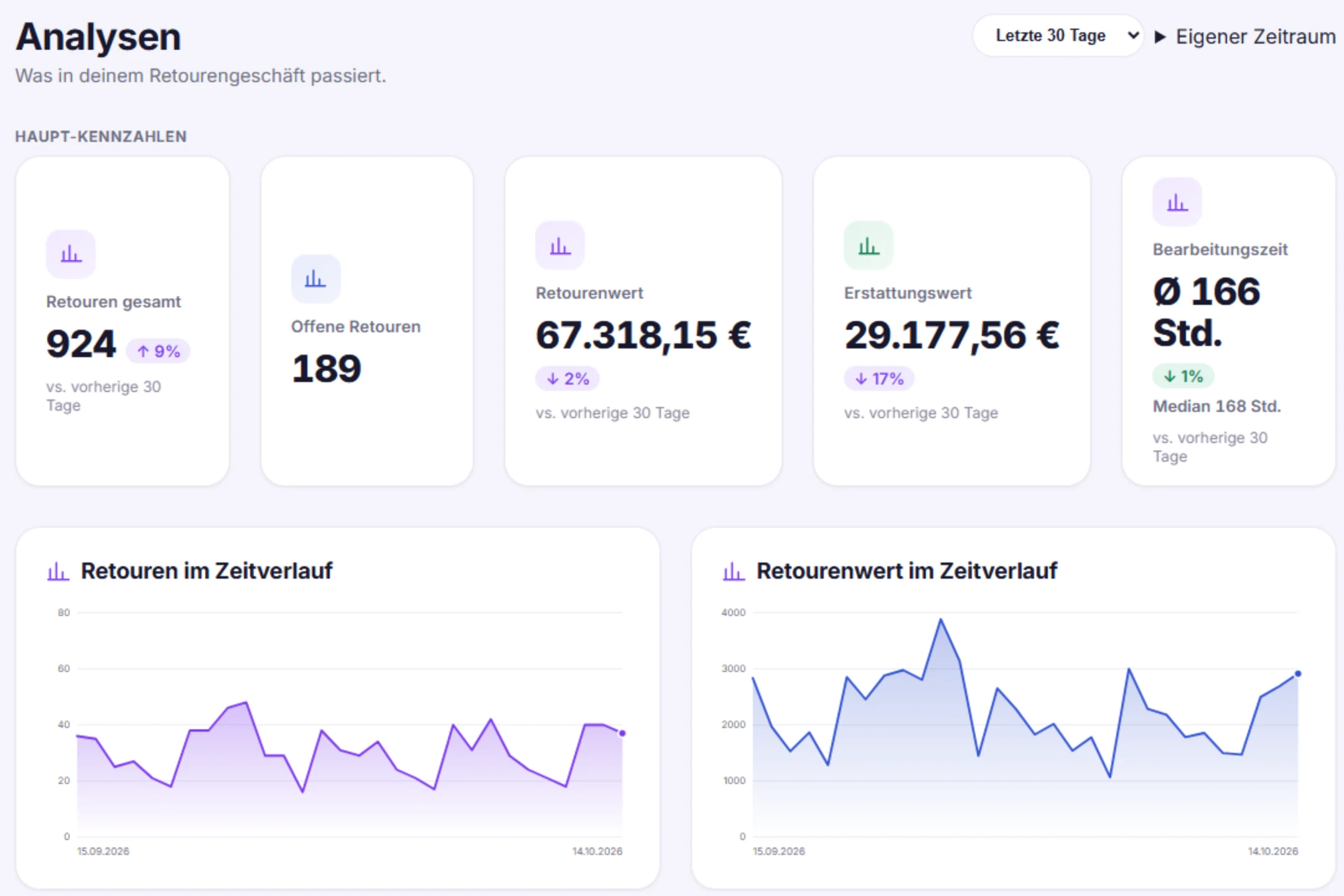Click the blue chart's last data point

pos(1298,674)
